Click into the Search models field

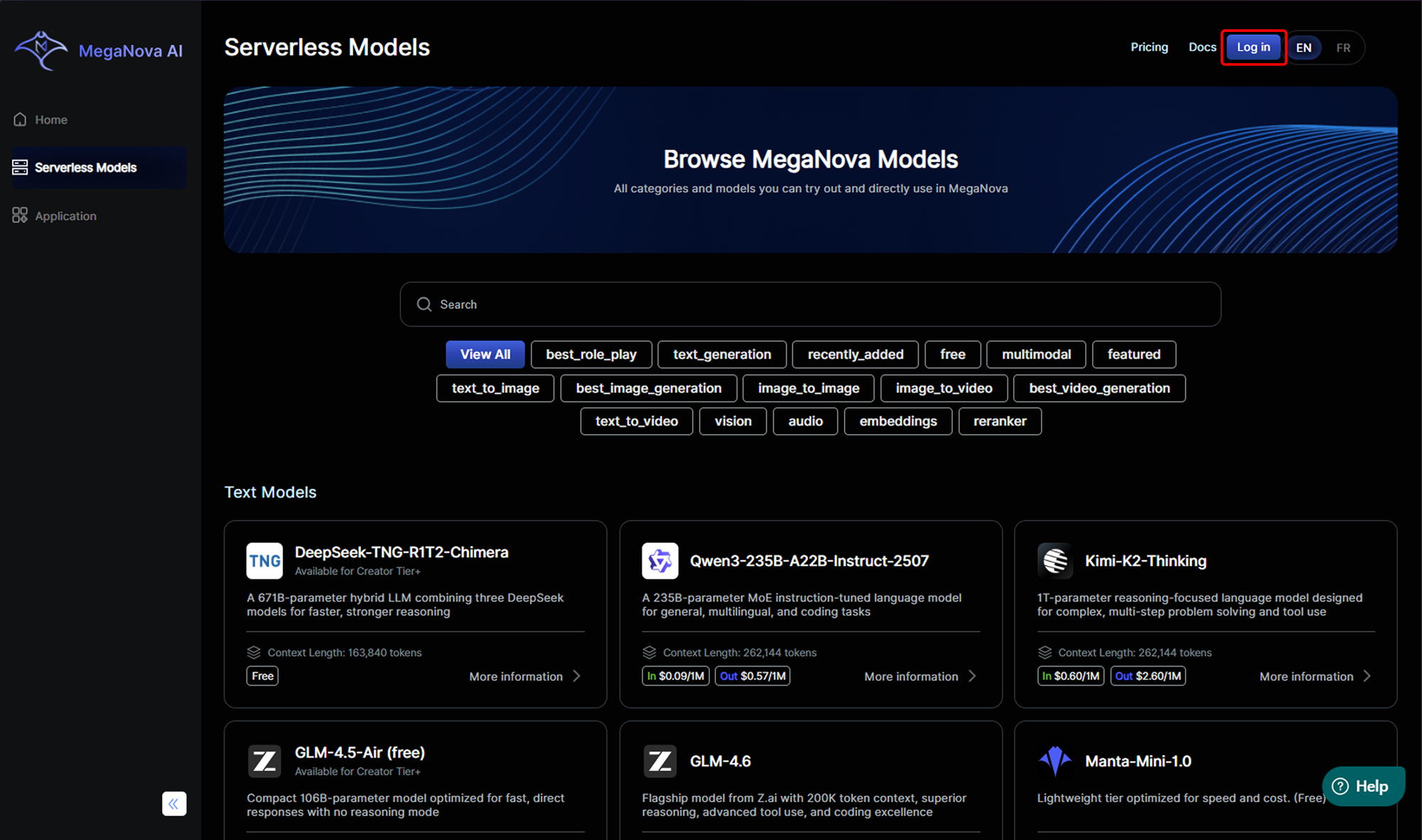click(x=811, y=304)
